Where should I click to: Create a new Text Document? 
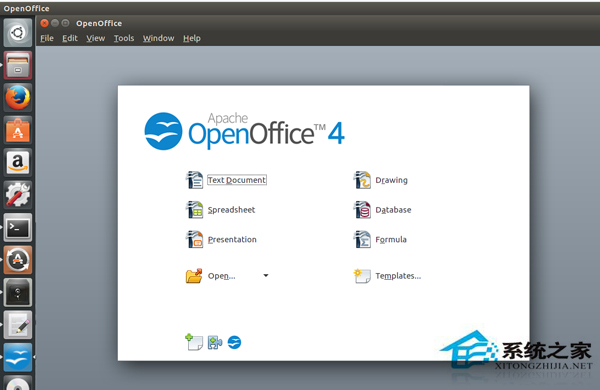(236, 180)
